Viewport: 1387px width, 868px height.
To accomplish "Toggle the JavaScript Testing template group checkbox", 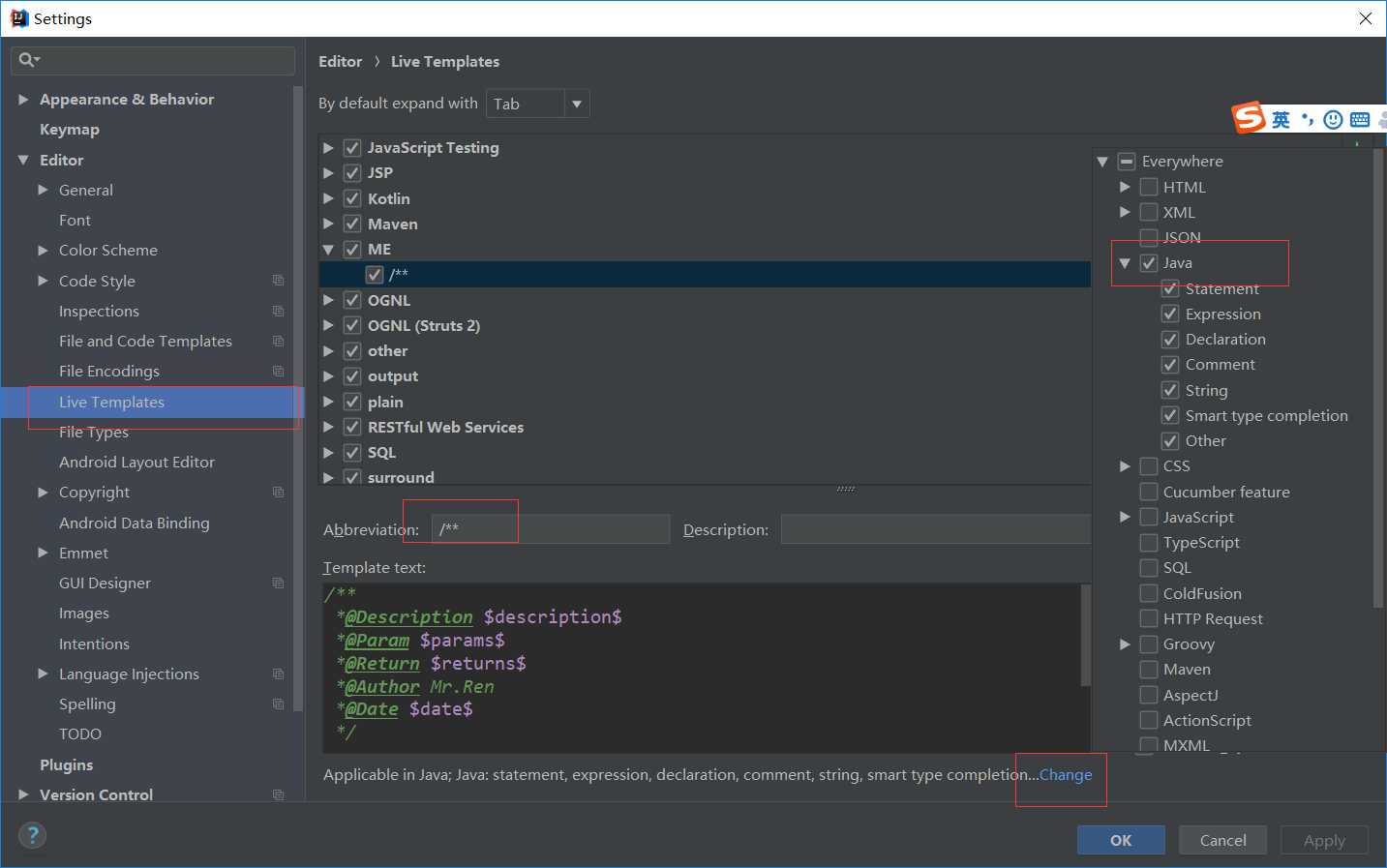I will [x=352, y=148].
